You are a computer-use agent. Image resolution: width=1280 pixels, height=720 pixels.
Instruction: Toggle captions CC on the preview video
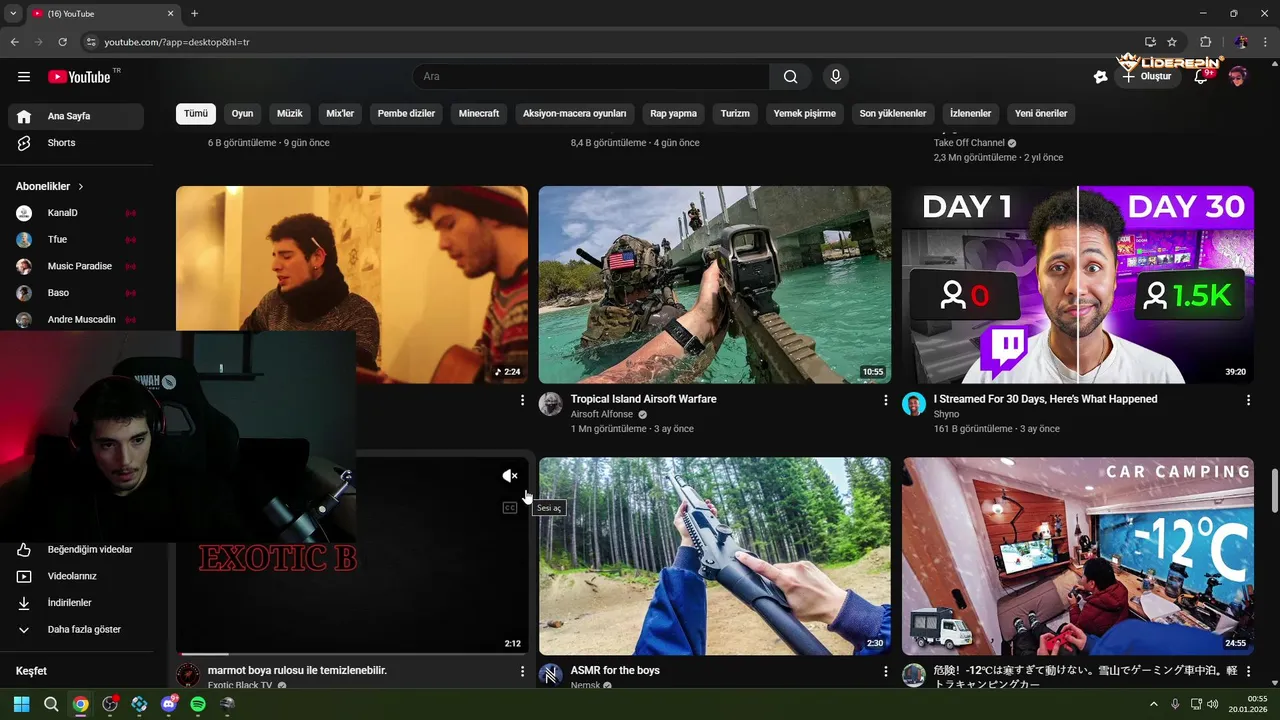(x=510, y=508)
